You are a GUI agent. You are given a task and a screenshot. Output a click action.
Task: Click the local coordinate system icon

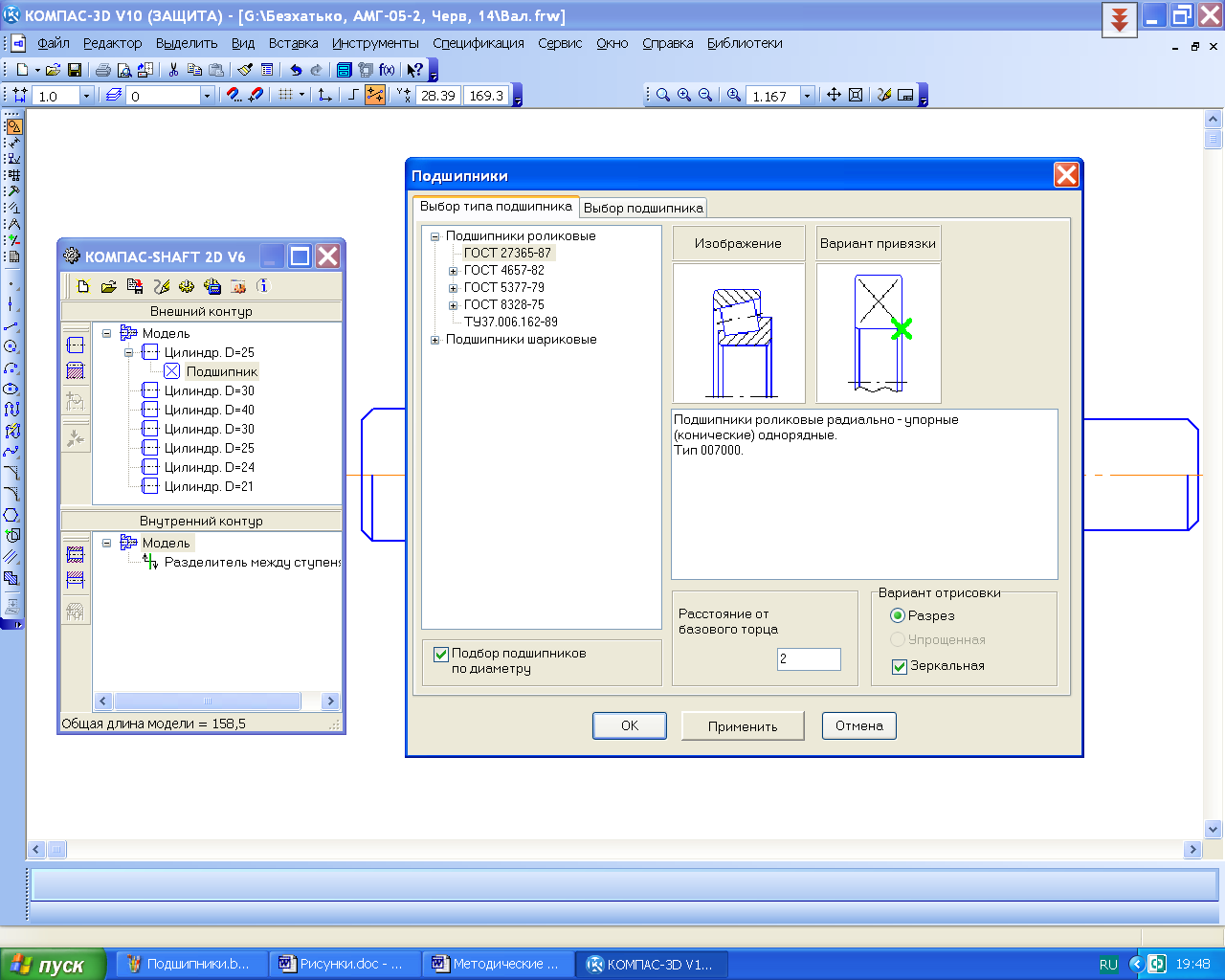(x=325, y=96)
